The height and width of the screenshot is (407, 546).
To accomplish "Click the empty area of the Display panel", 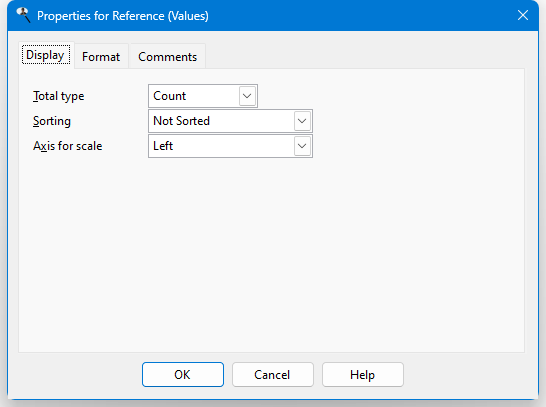I will click(x=272, y=254).
